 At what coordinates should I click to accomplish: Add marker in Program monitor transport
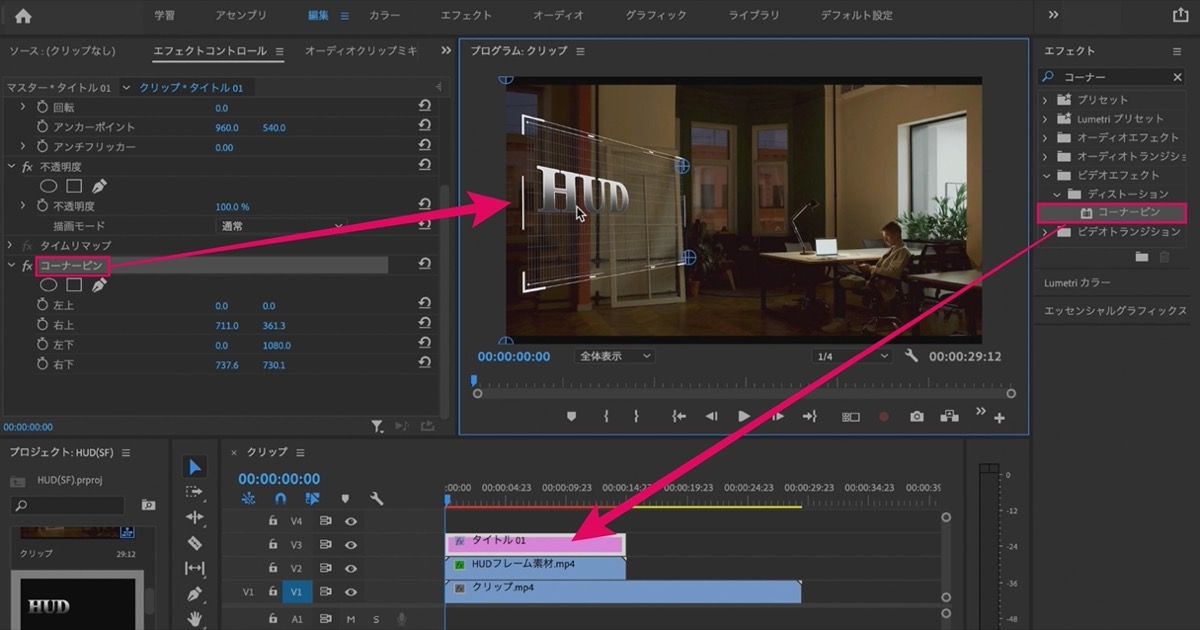[572, 417]
